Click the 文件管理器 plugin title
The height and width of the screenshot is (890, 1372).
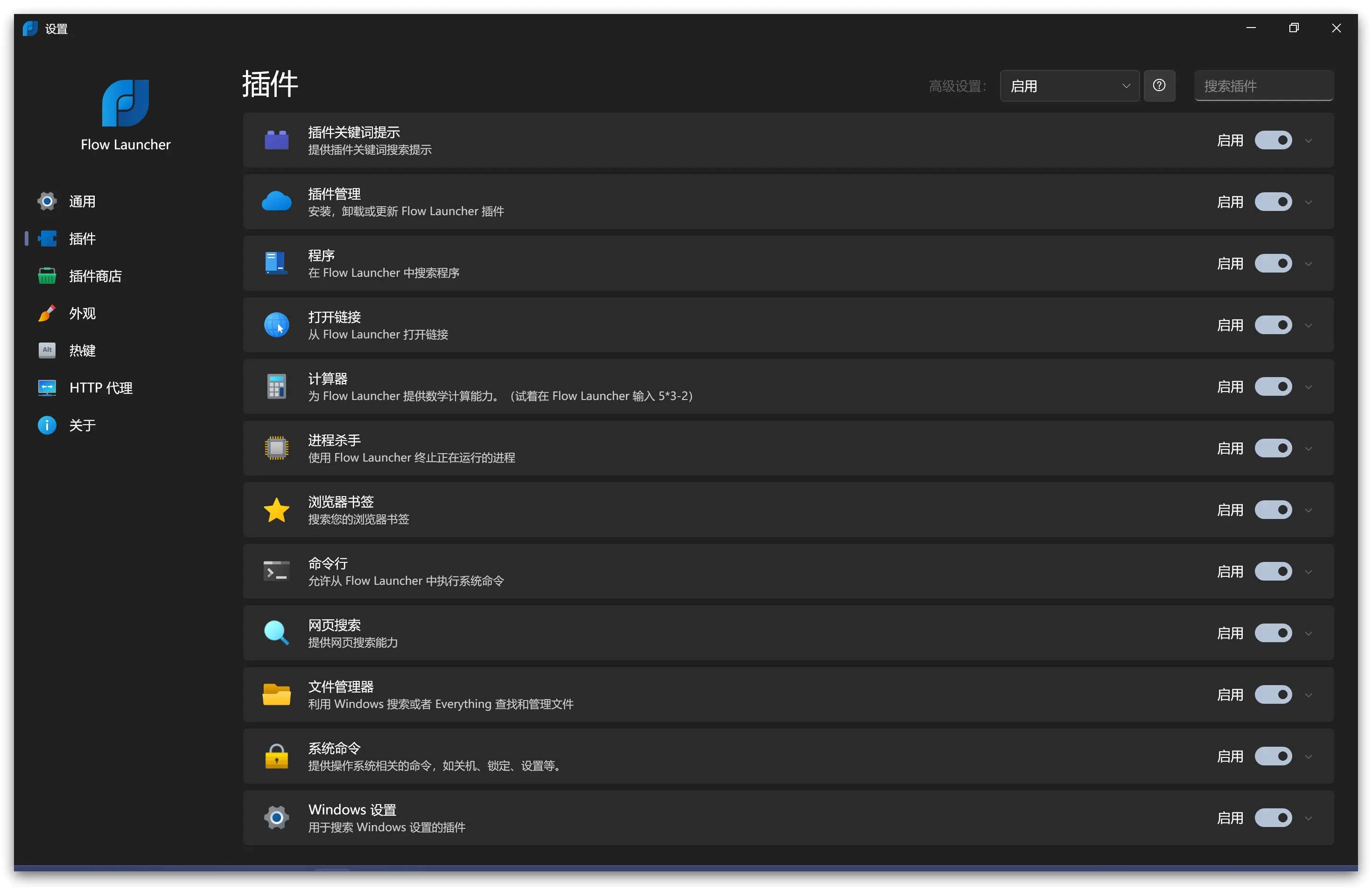(341, 686)
